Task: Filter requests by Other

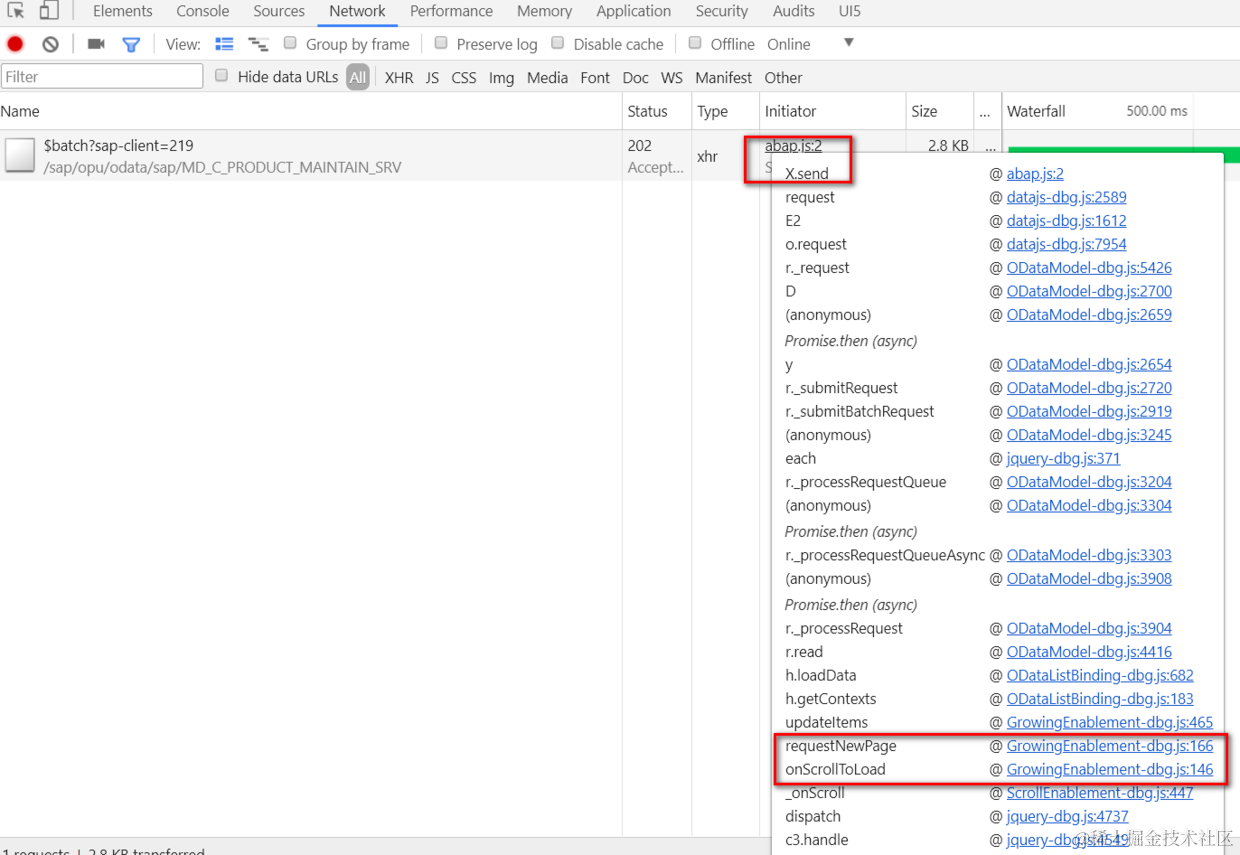Action: pyautogui.click(x=783, y=77)
